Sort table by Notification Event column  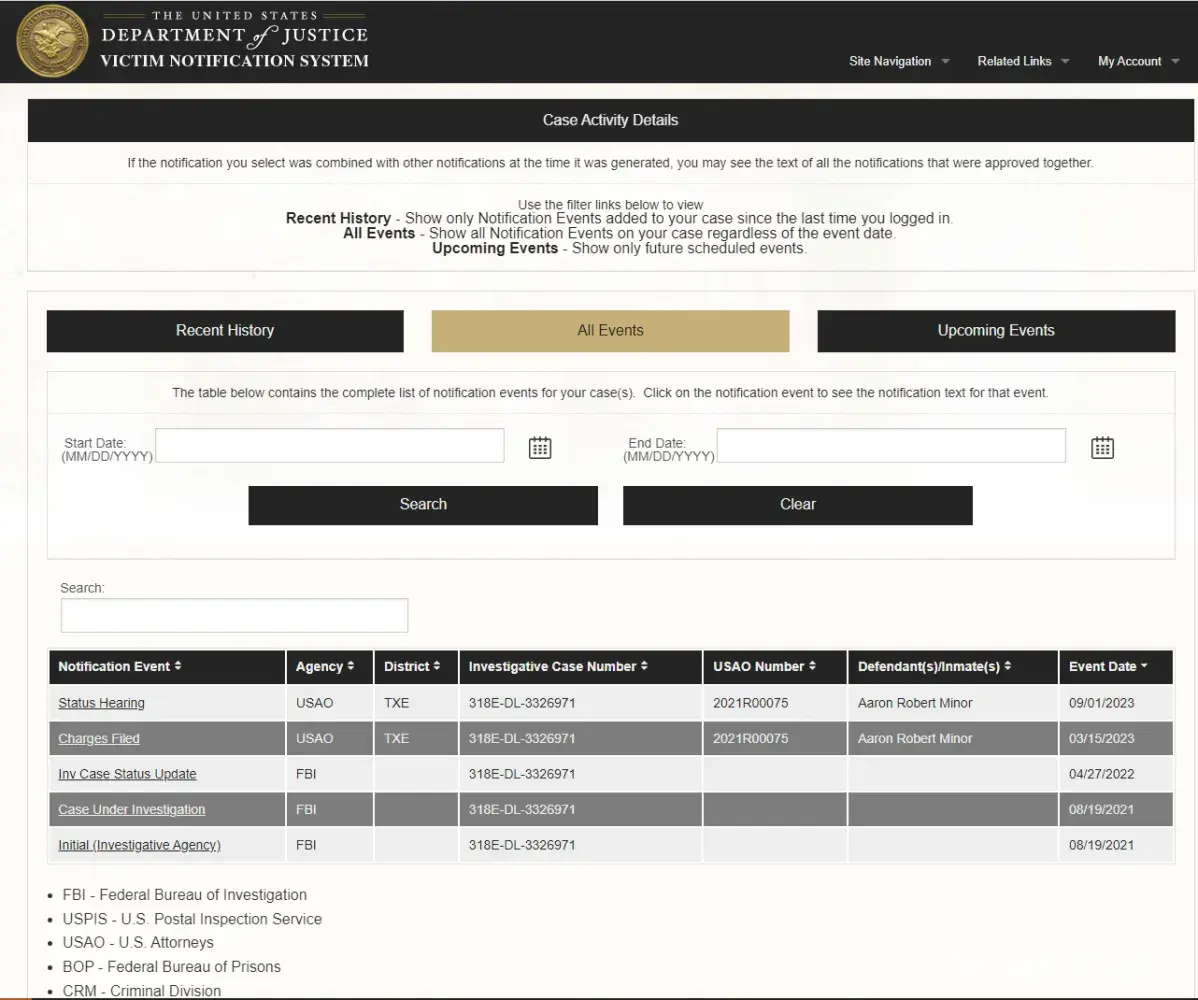[120, 667]
